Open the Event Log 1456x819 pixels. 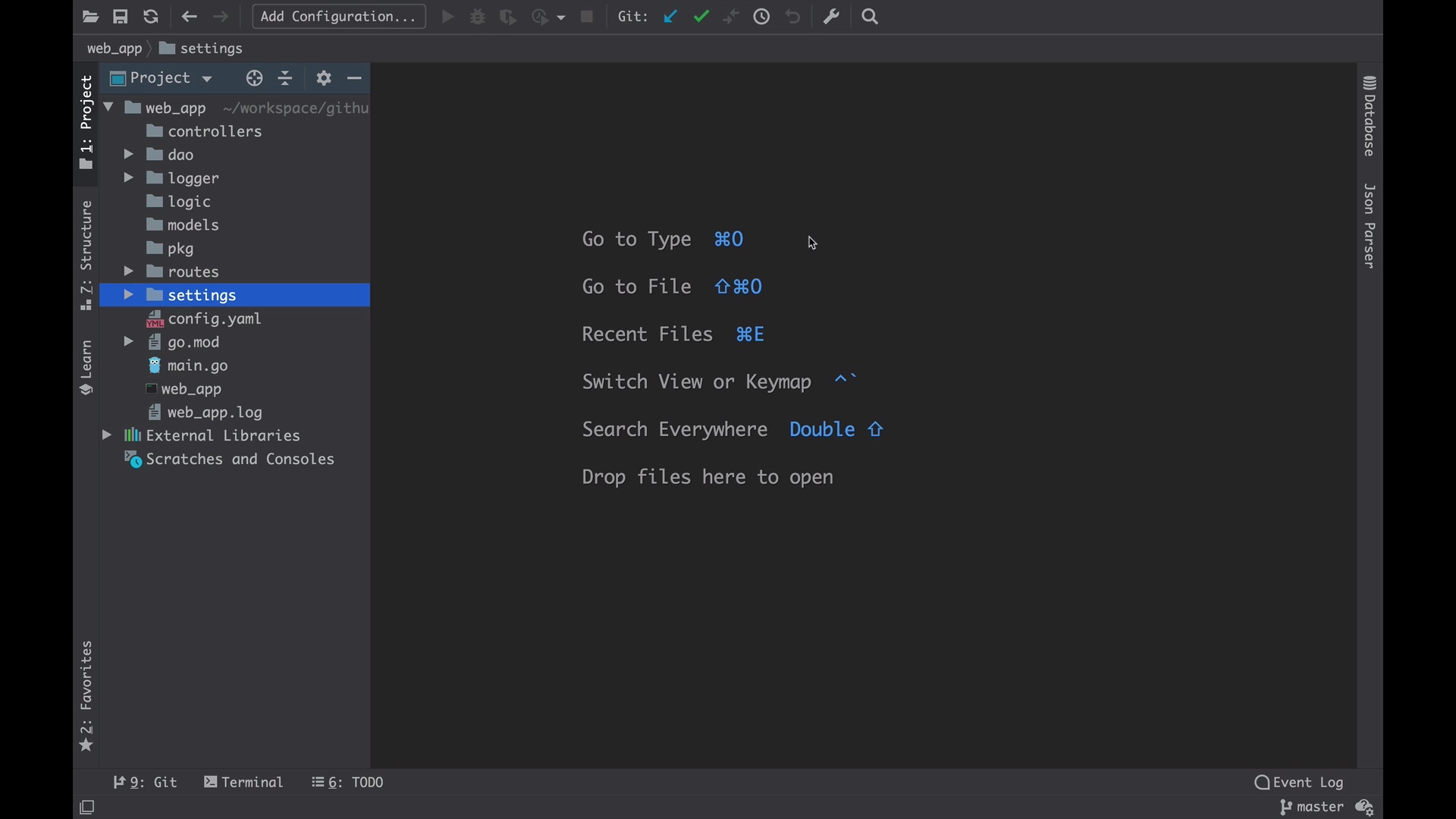(1300, 783)
